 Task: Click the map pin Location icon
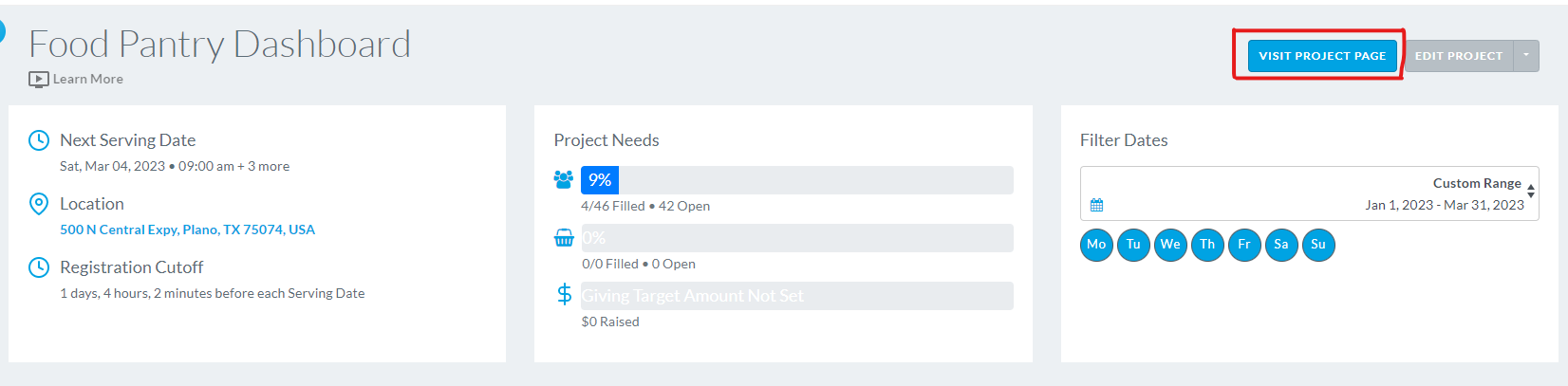point(39,204)
